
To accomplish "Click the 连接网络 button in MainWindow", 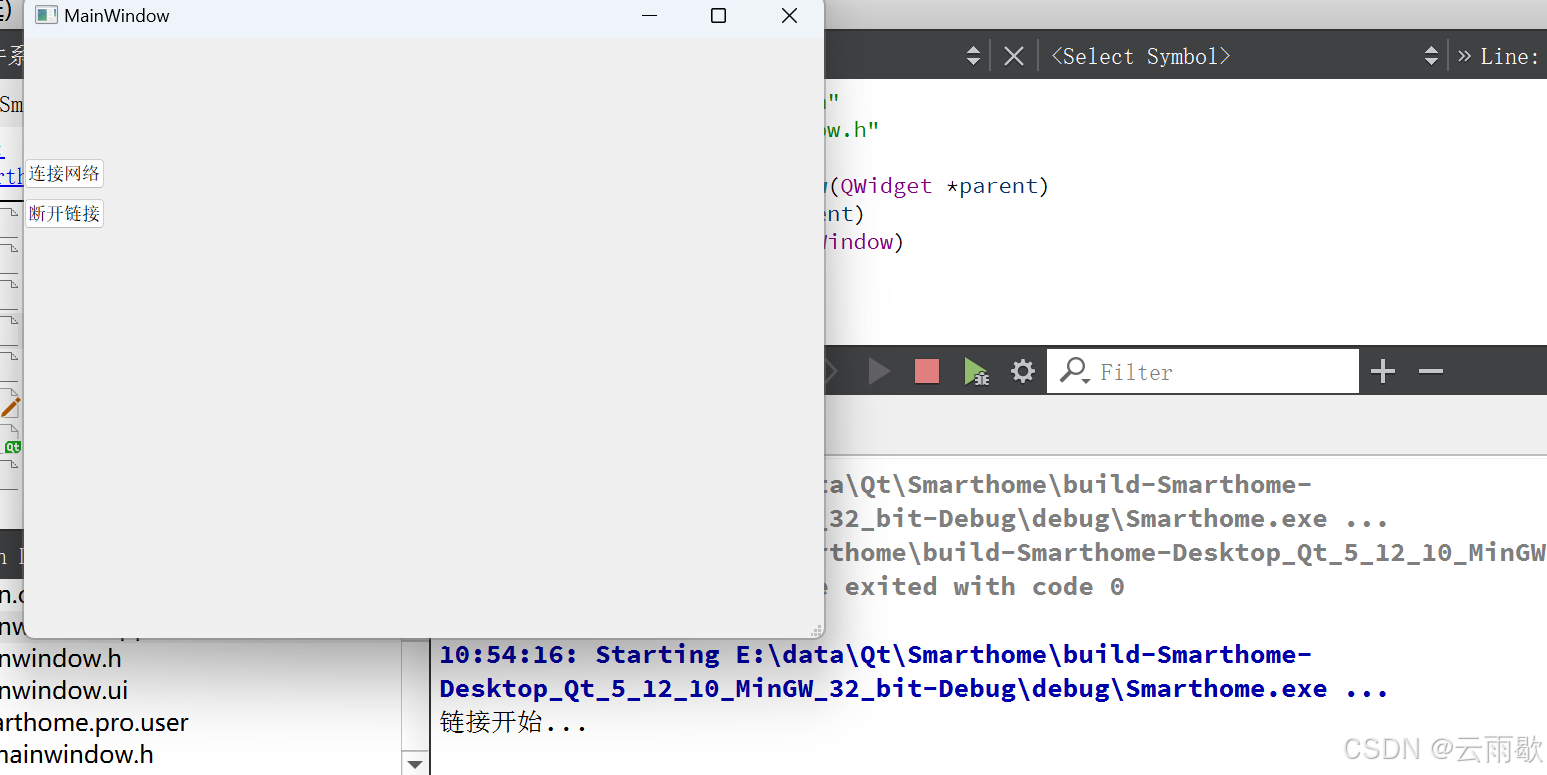I will 64,174.
